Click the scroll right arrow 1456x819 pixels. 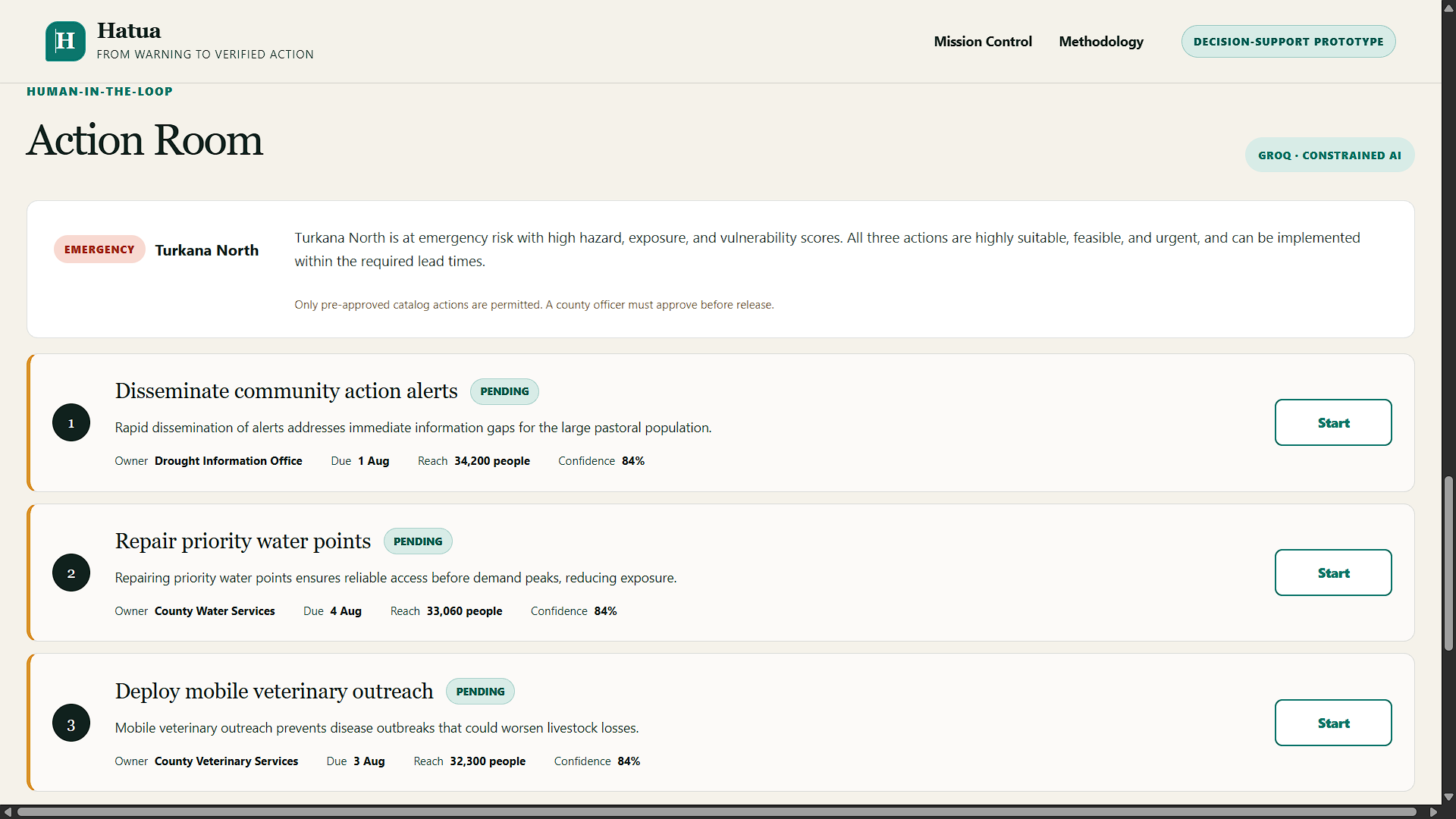pos(1433,811)
